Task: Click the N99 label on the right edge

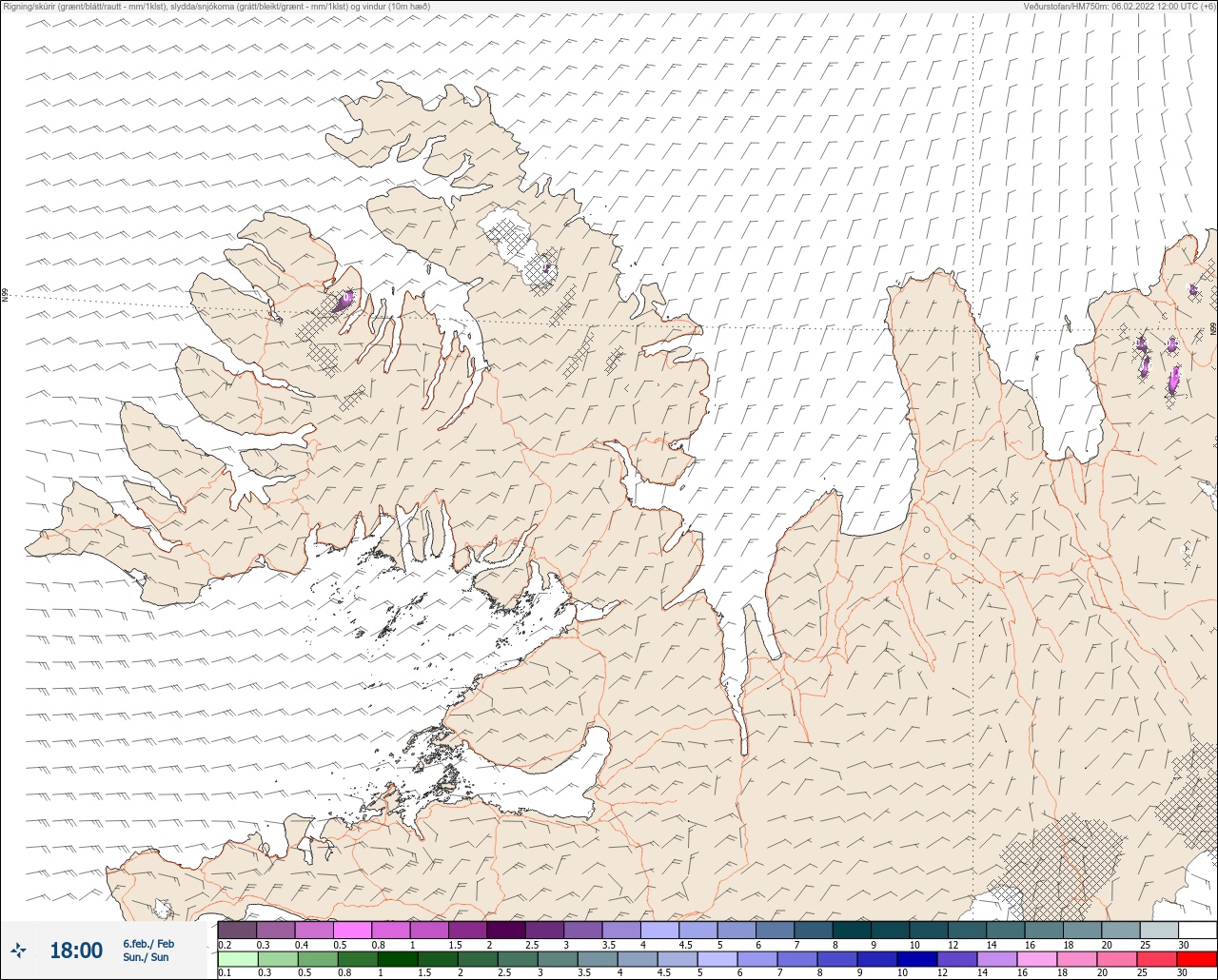Action: coord(1213,330)
